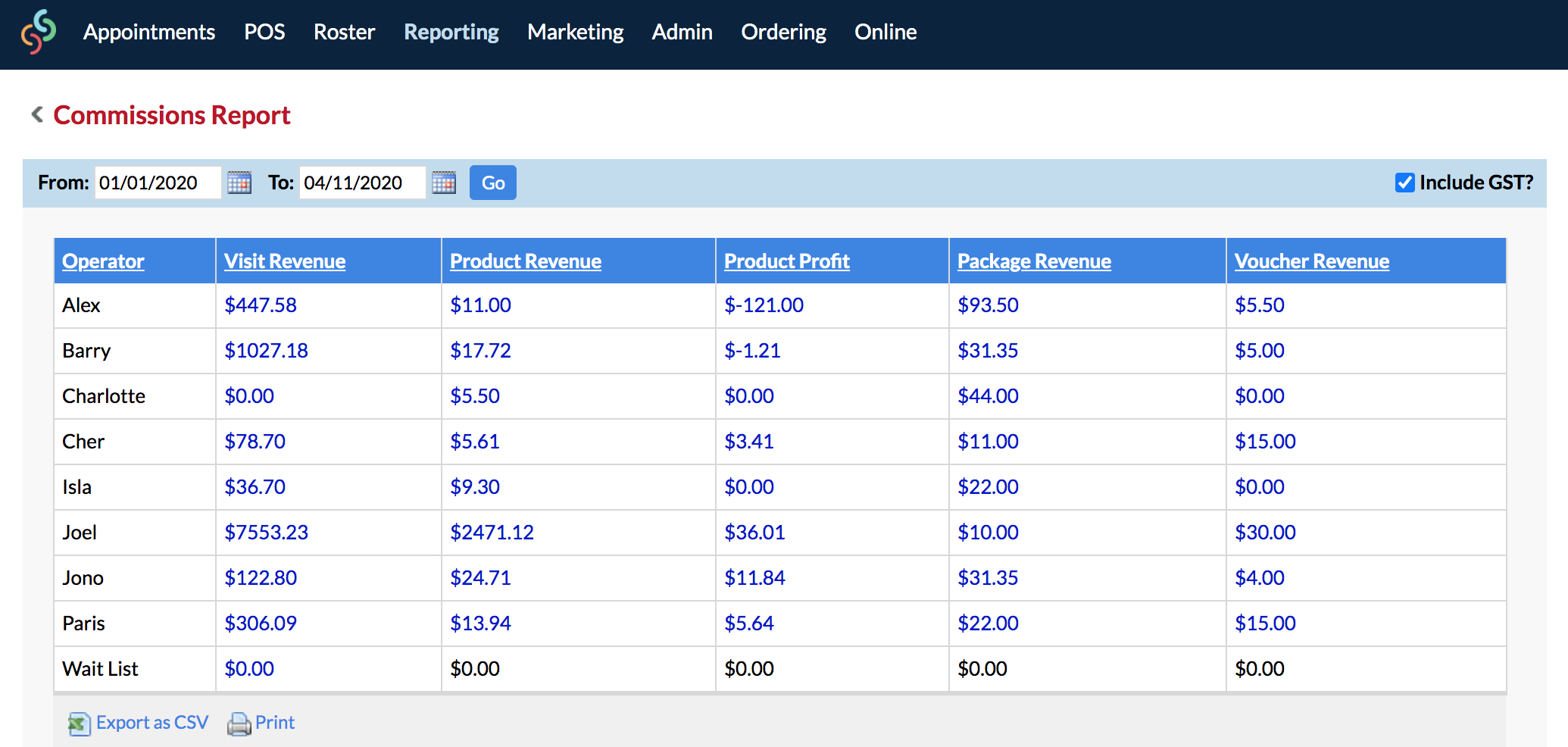Sort by Visit Revenue column header
The image size is (1568, 747).
click(x=285, y=261)
